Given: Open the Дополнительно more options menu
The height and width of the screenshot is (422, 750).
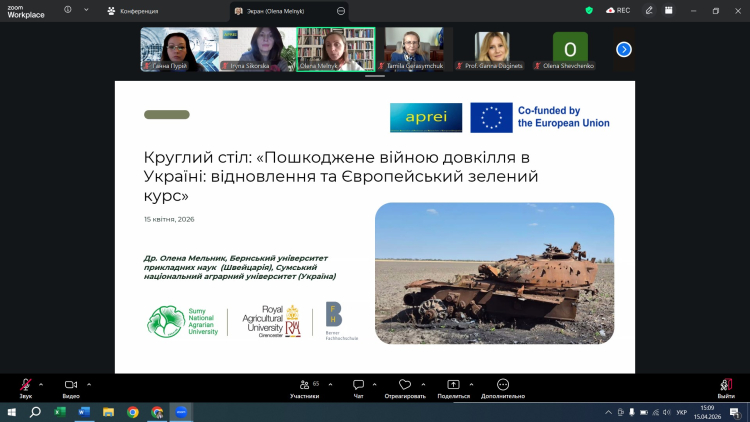Looking at the screenshot, I should pos(502,385).
